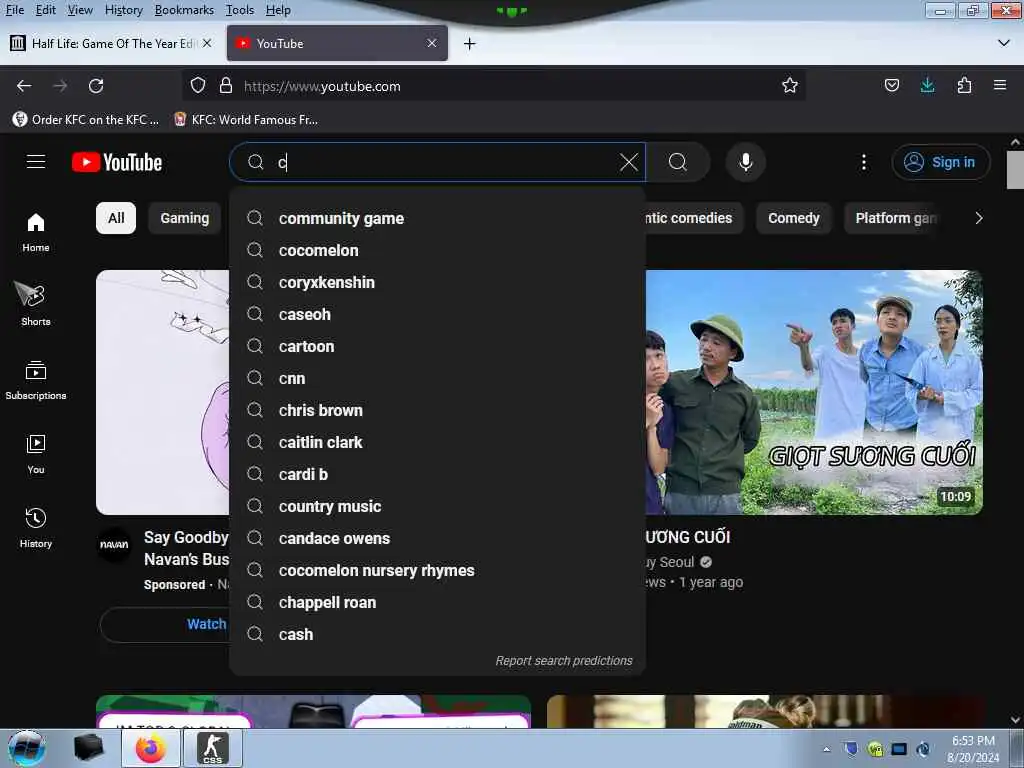Open a new browser tab
Viewport: 1024px width, 768px height.
[x=470, y=44]
